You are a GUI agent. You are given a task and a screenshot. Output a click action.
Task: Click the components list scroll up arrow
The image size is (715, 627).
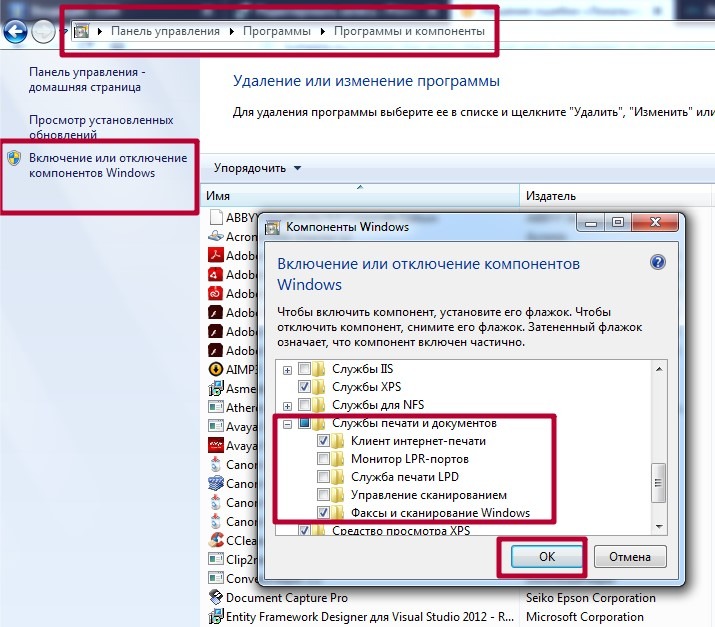[659, 368]
